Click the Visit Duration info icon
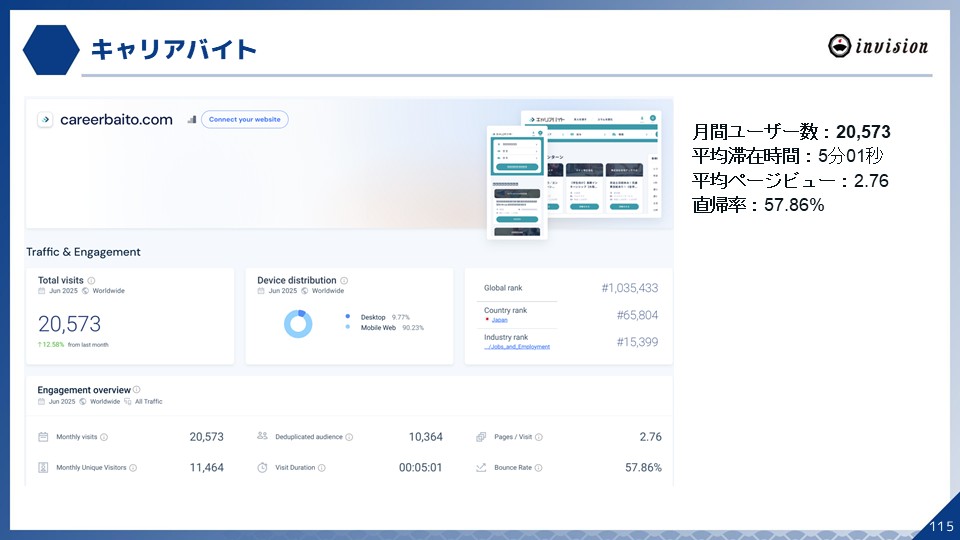 (x=322, y=468)
